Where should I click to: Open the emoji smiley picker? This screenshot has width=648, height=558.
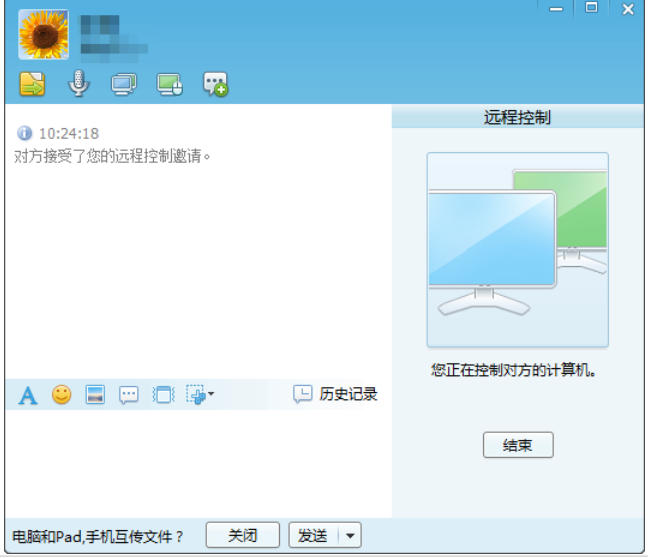(62, 394)
